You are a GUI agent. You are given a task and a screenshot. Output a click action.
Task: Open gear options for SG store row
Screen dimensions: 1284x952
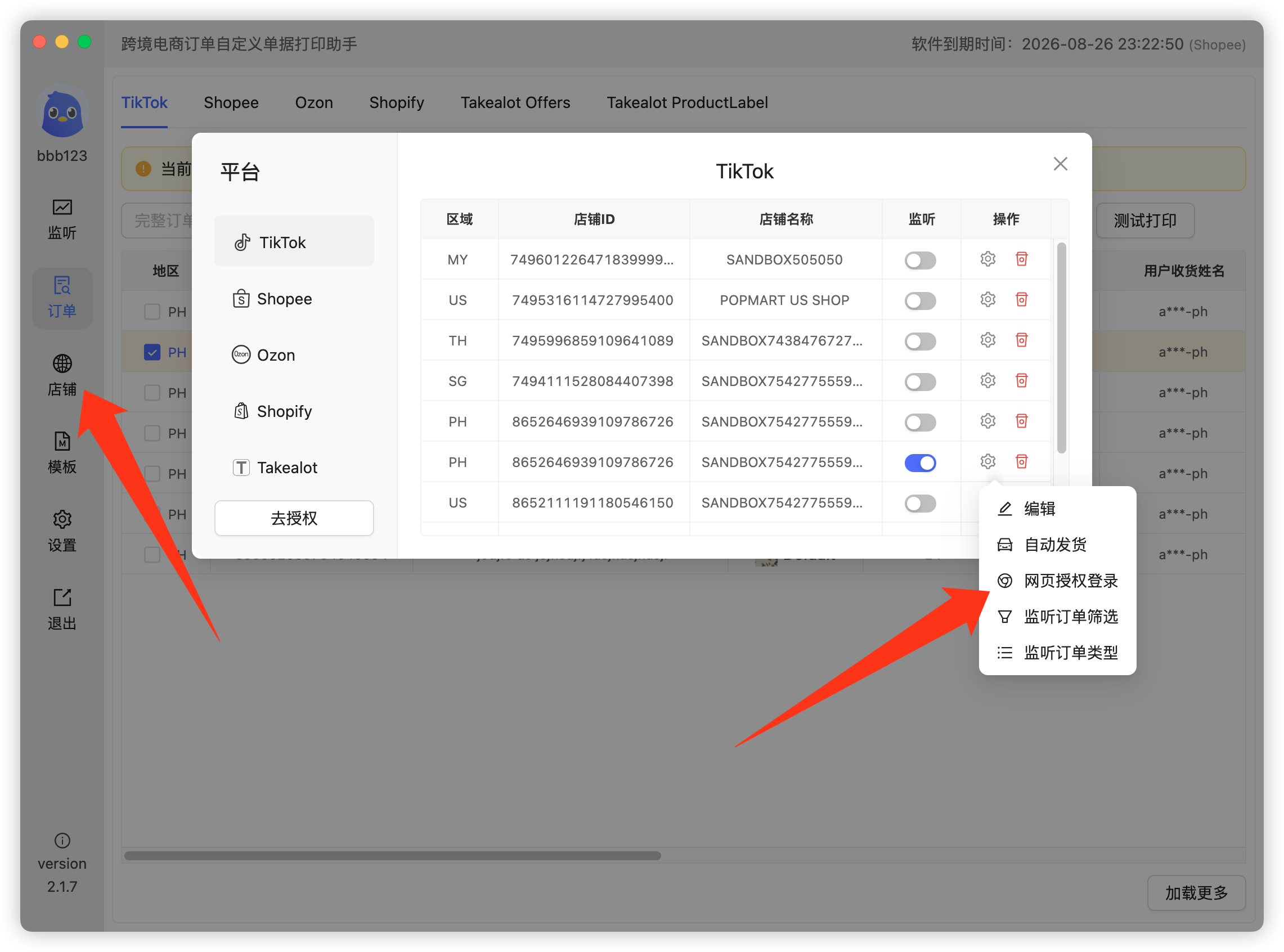point(988,381)
